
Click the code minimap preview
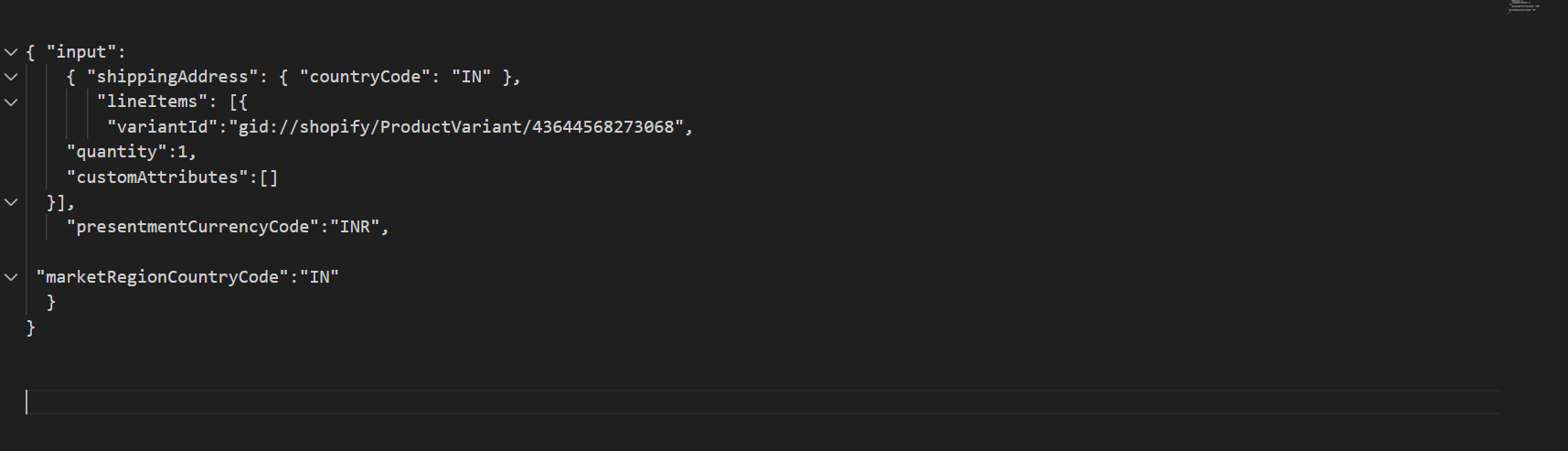1522,7
